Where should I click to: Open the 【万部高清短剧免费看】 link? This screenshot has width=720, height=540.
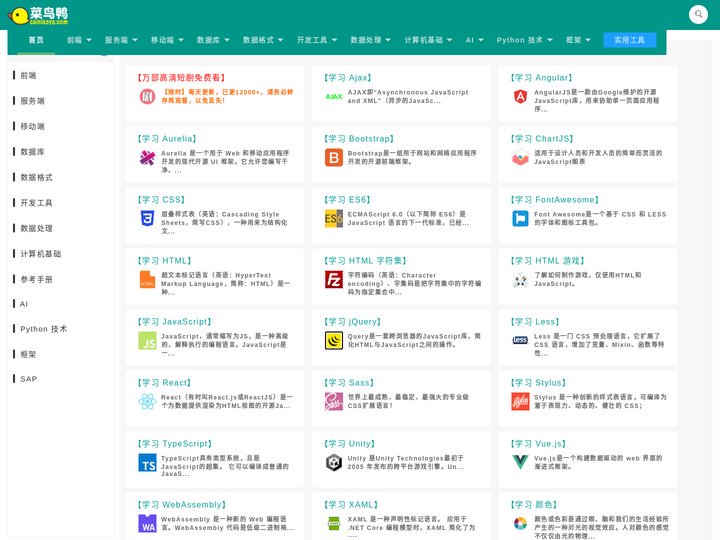(181, 78)
